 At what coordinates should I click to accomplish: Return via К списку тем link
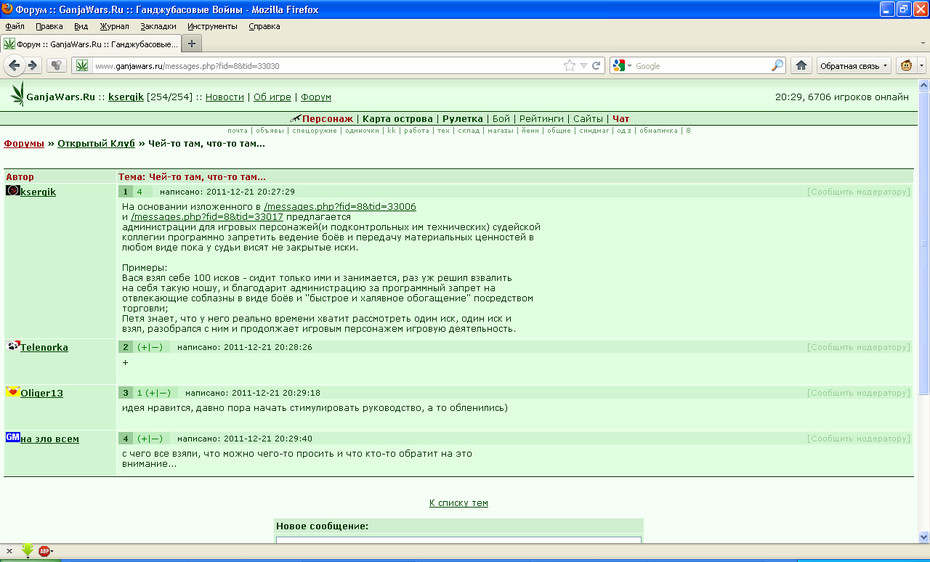click(x=458, y=503)
